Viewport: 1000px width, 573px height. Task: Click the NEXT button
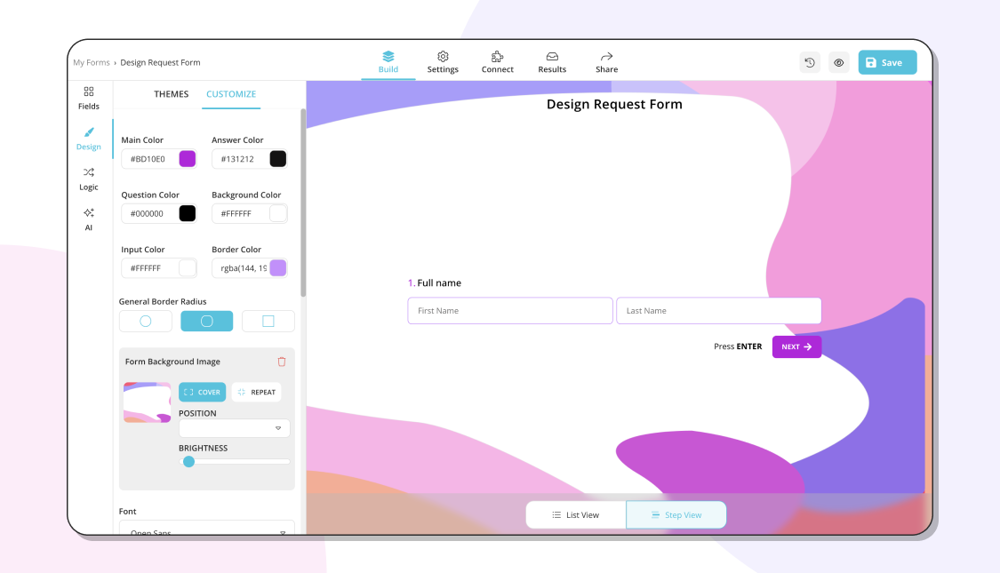click(x=797, y=346)
